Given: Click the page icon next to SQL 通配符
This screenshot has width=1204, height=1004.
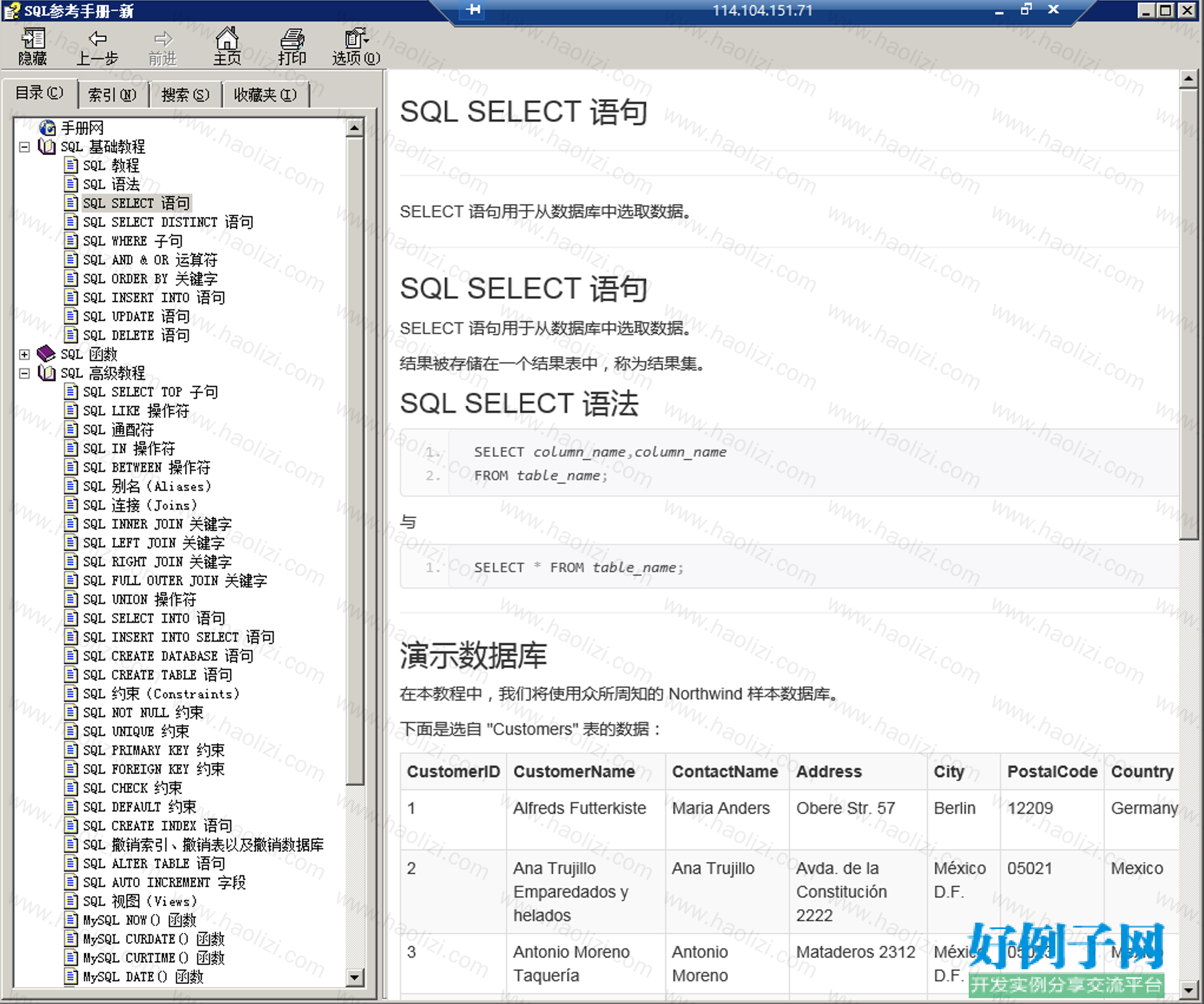Looking at the screenshot, I should coord(71,429).
